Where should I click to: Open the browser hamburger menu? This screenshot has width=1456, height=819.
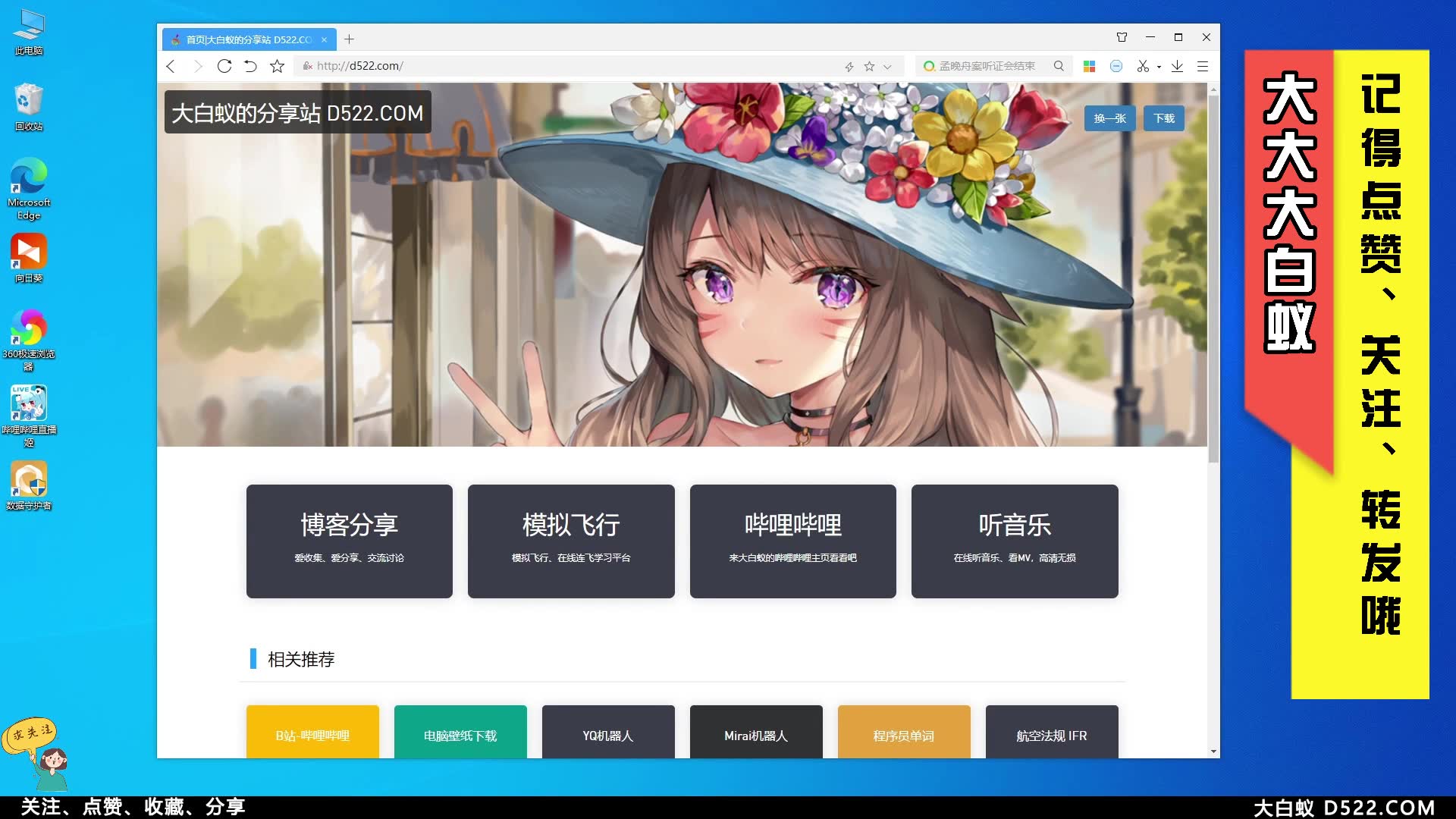(1203, 66)
